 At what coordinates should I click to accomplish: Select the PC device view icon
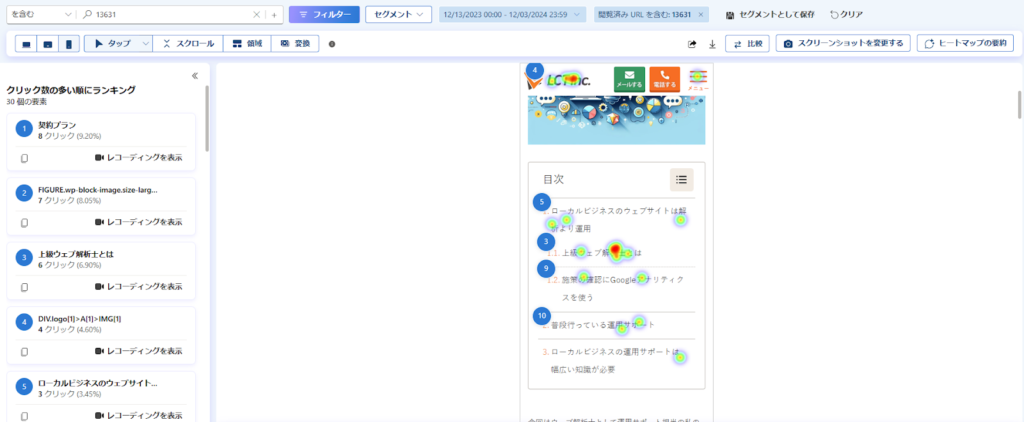click(x=26, y=44)
